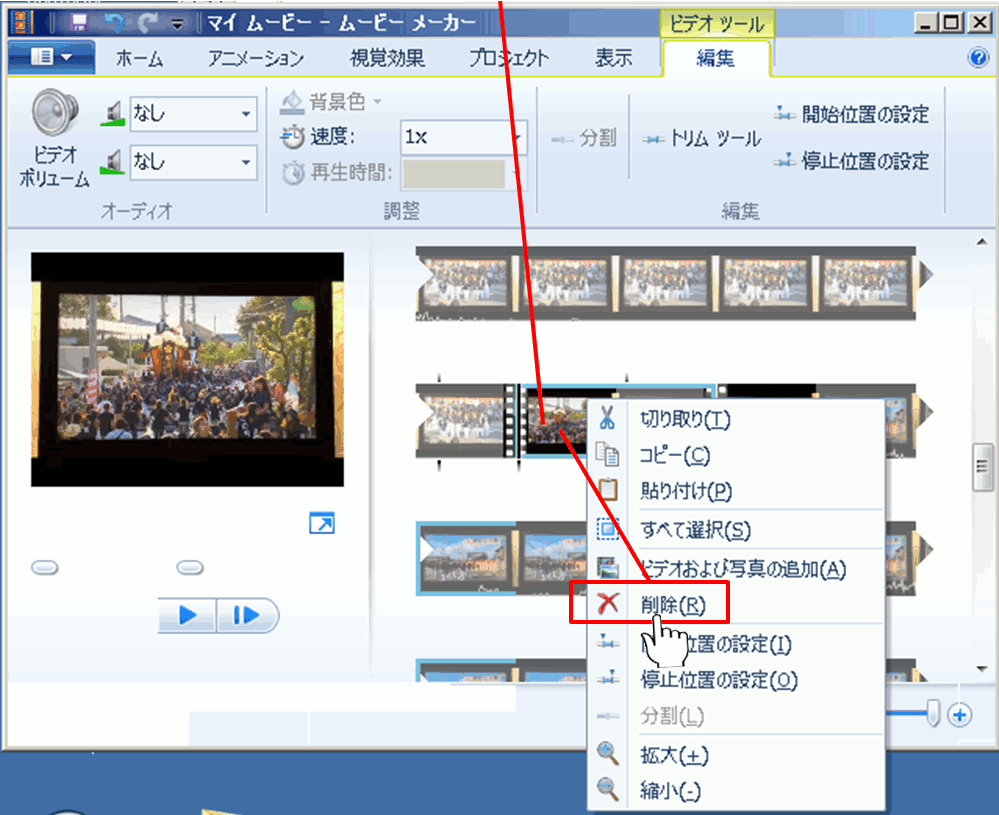The image size is (999, 815).
Task: Click the zoom in plus icon
Action: tap(960, 714)
